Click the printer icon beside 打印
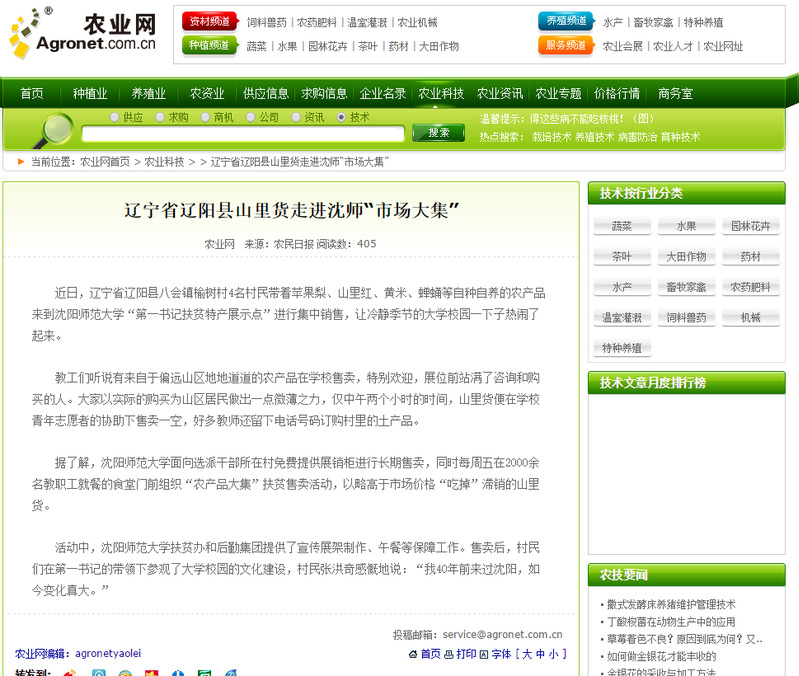 448,654
